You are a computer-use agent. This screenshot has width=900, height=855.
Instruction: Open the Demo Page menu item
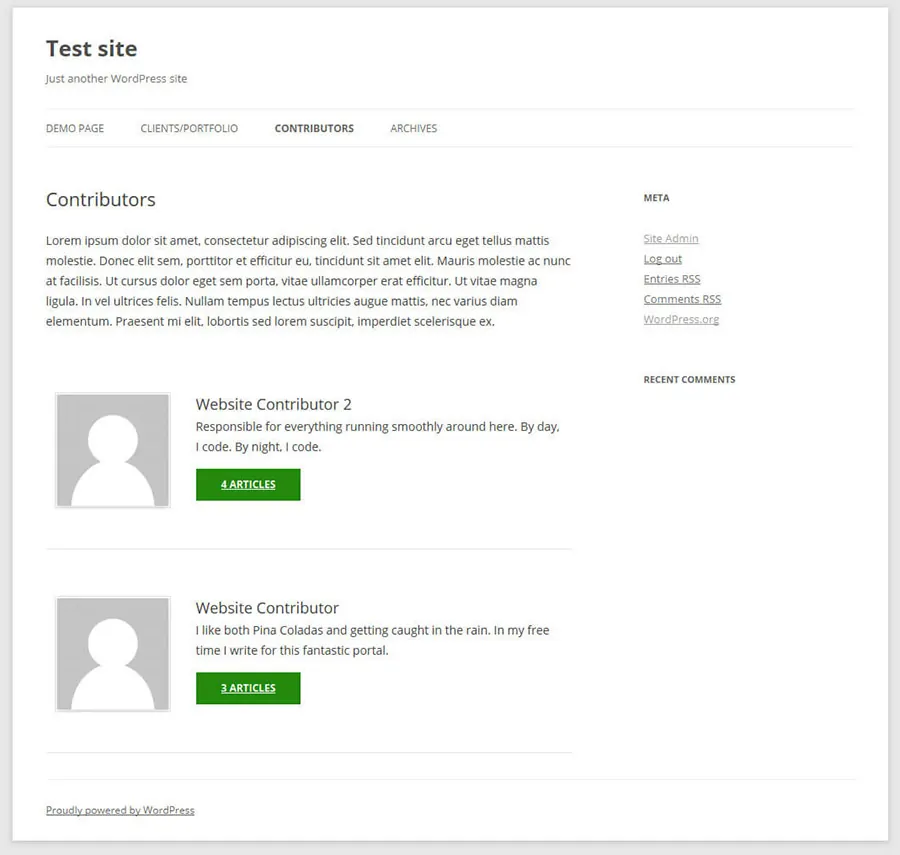point(75,128)
